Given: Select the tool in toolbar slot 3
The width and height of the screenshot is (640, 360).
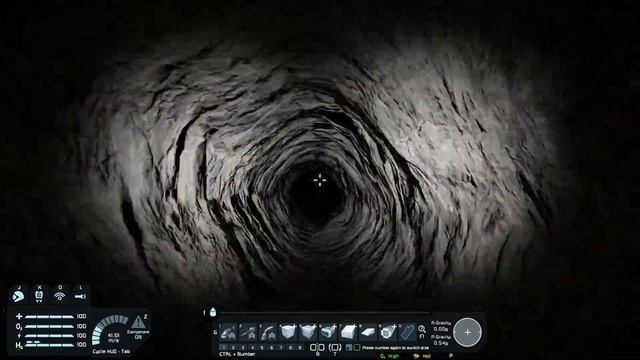Looking at the screenshot, I should 268,332.
